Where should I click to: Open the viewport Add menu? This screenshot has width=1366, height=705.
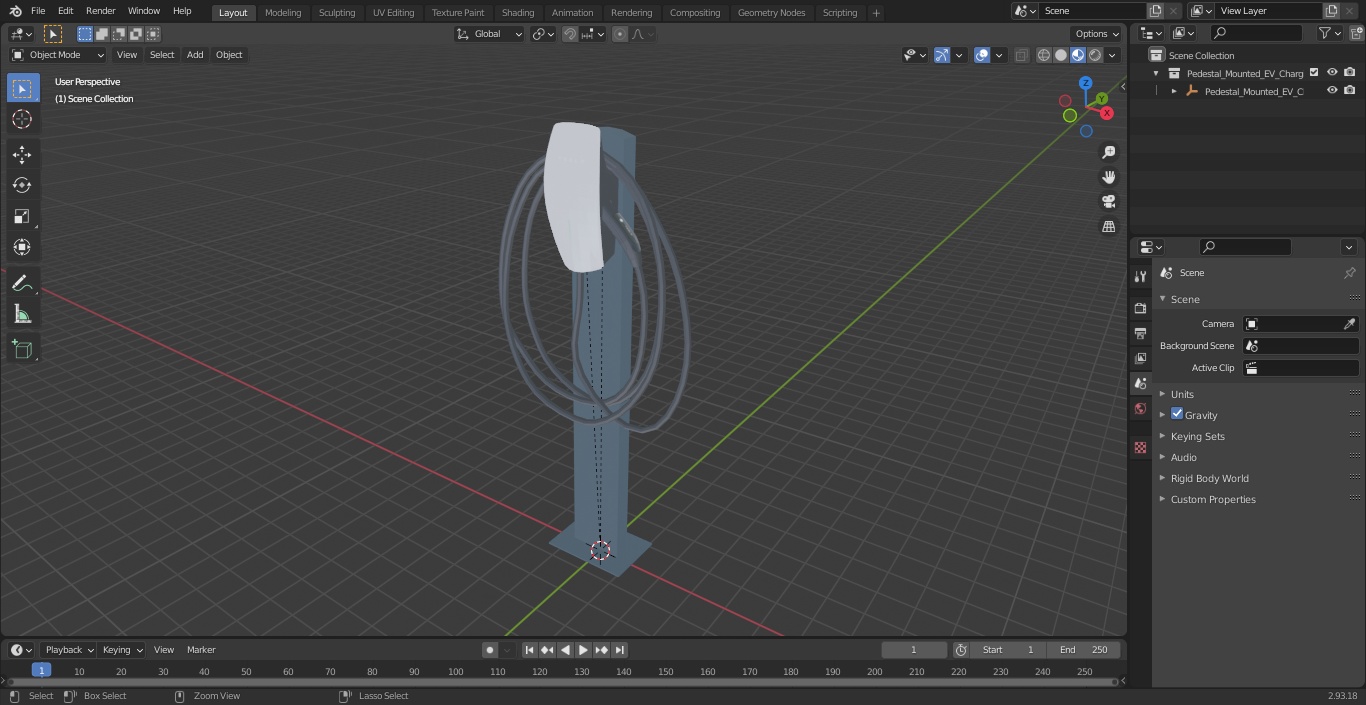(x=195, y=55)
